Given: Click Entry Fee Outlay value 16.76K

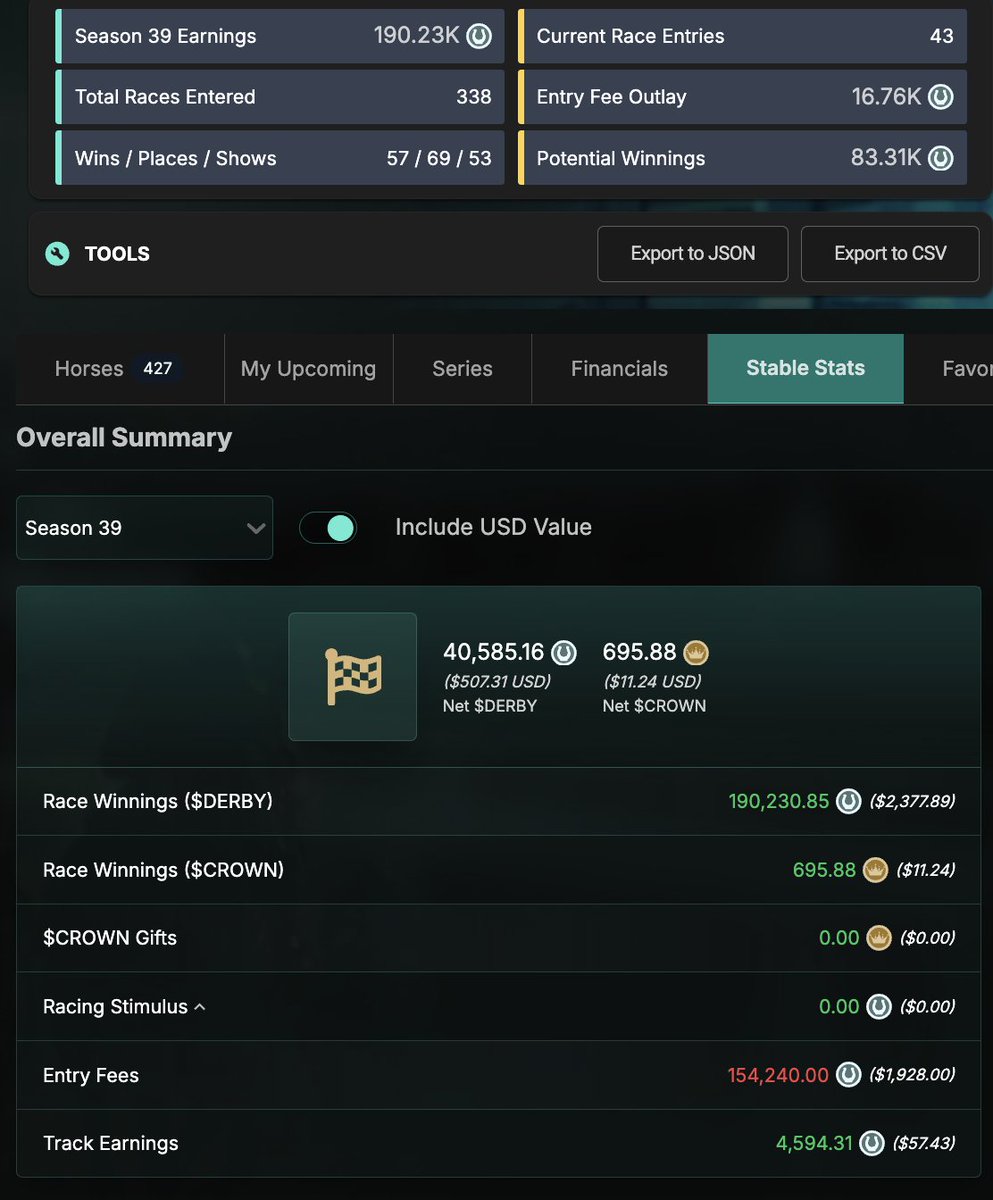Looking at the screenshot, I should coord(887,97).
